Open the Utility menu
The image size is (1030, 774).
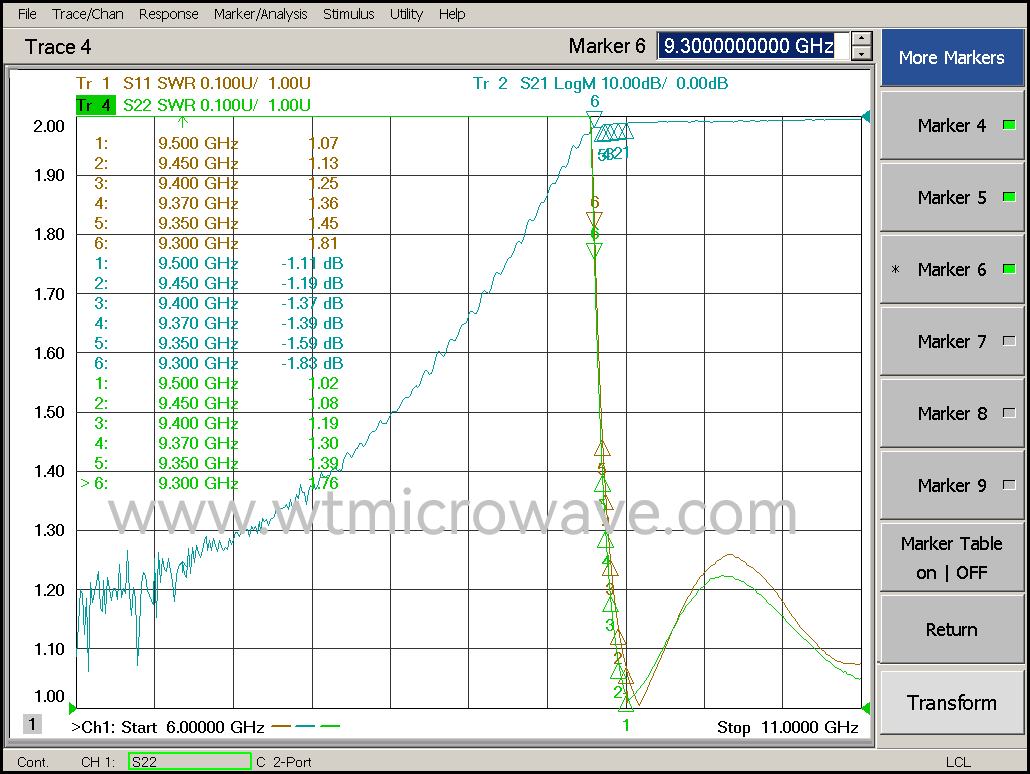[406, 14]
